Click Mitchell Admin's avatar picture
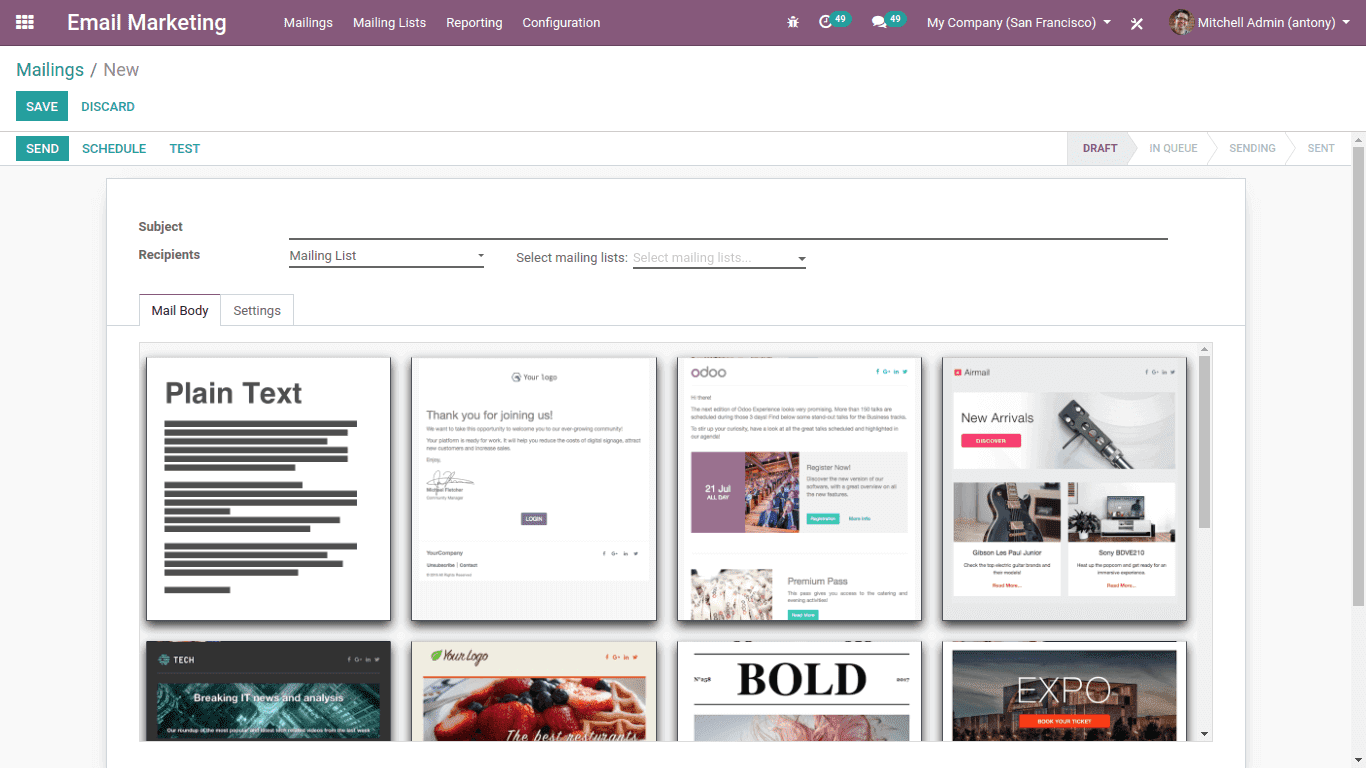This screenshot has width=1366, height=768. [1181, 22]
